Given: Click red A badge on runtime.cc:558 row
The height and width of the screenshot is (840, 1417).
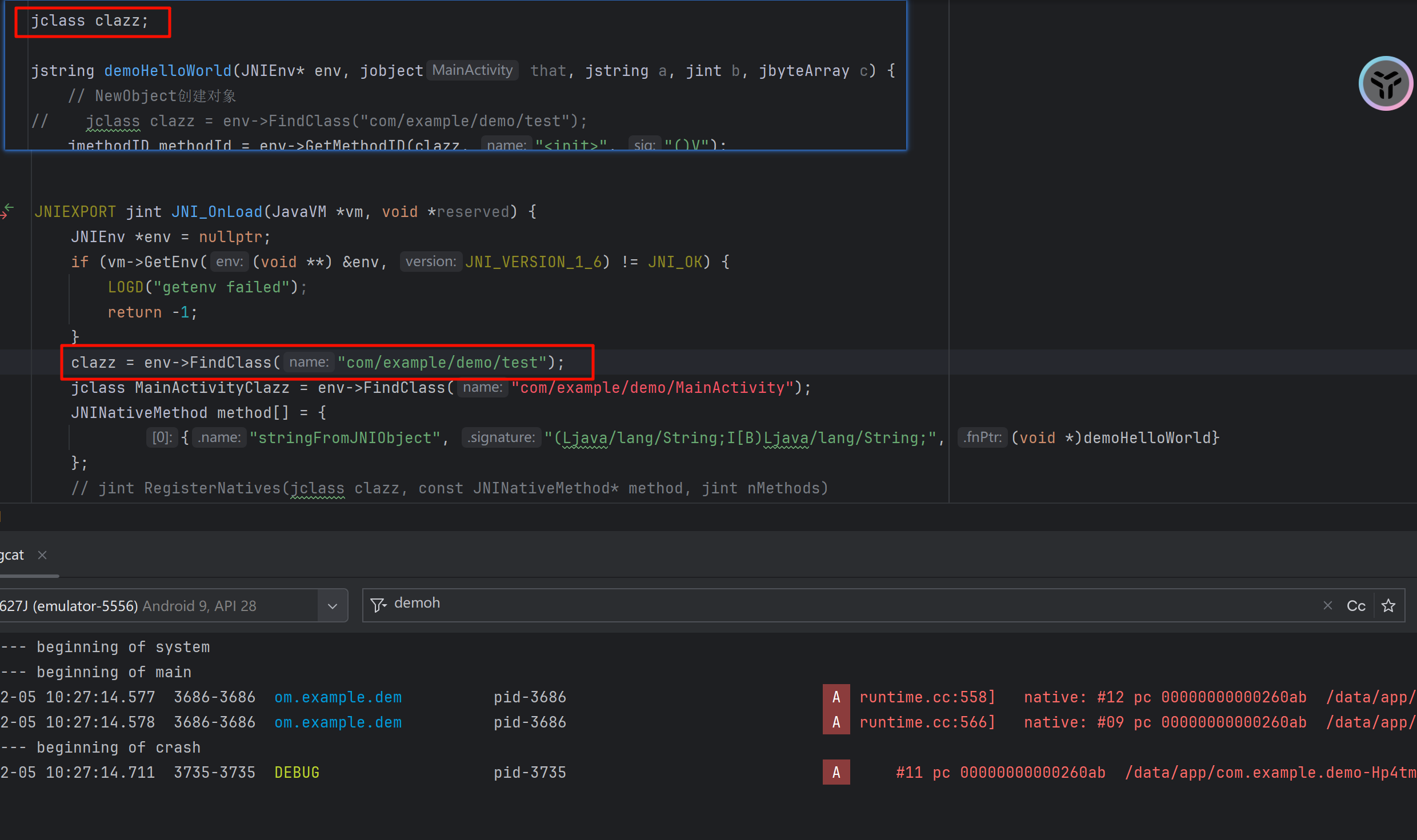Looking at the screenshot, I should point(836,697).
